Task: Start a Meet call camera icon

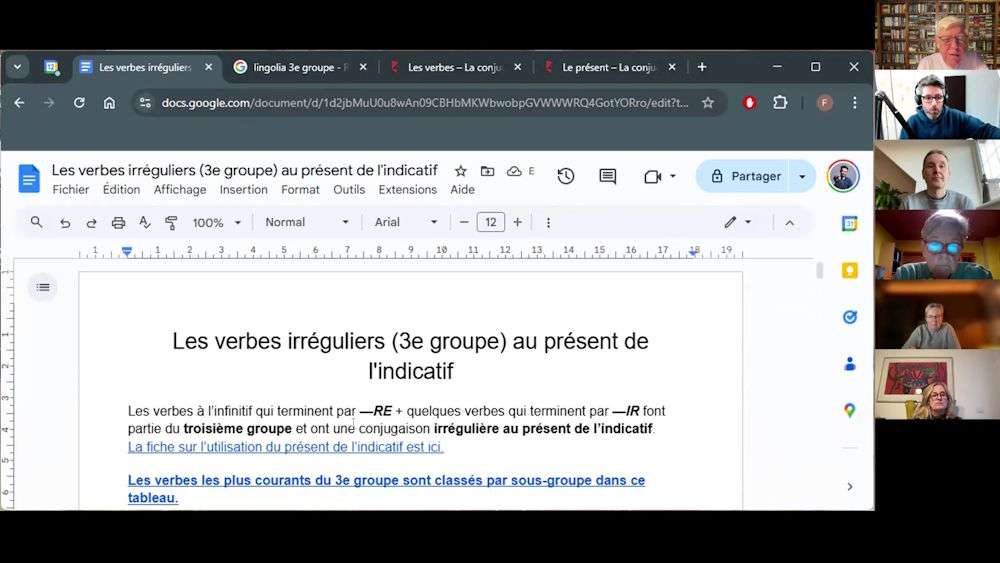Action: click(652, 177)
